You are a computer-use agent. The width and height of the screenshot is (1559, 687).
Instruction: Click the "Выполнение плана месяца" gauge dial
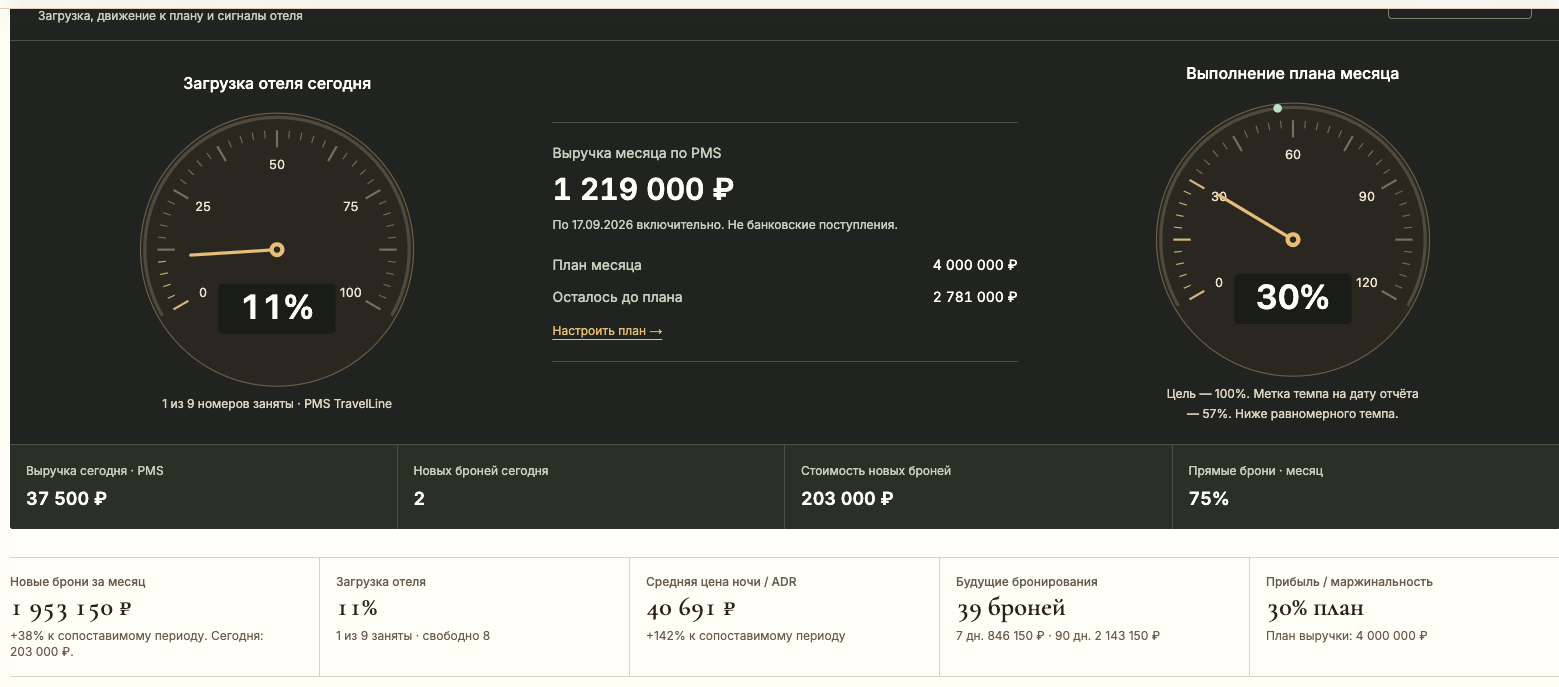click(x=1293, y=240)
